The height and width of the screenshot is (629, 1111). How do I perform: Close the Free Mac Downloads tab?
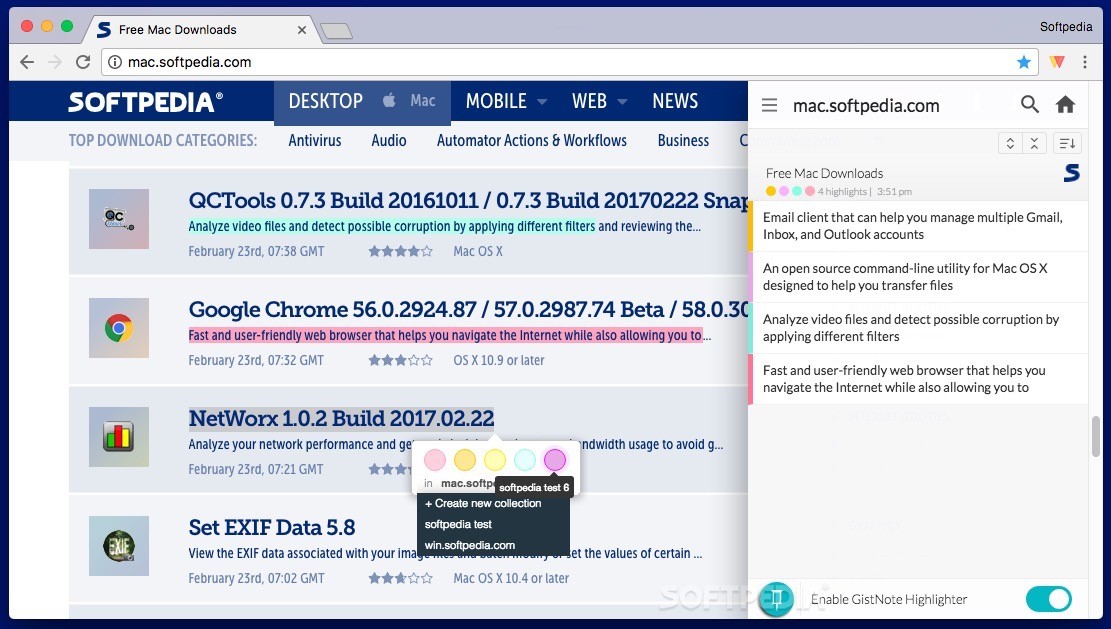[x=302, y=30]
